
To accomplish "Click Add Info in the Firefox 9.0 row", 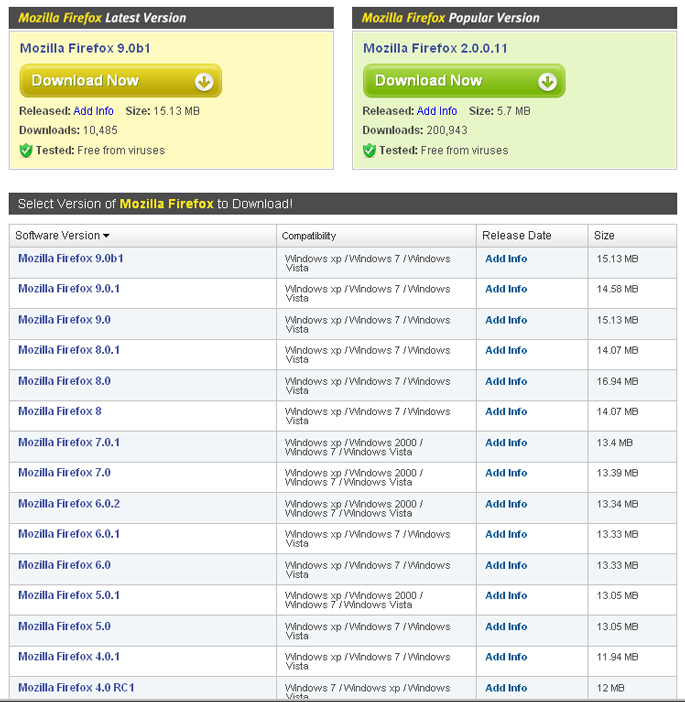I will (506, 320).
